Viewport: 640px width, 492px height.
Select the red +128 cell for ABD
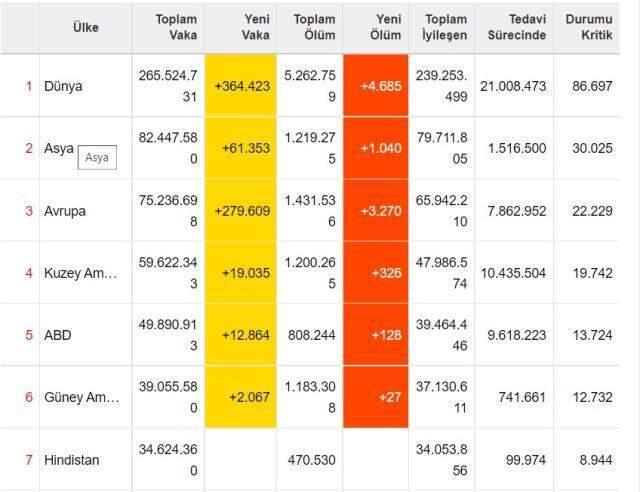[x=376, y=335]
